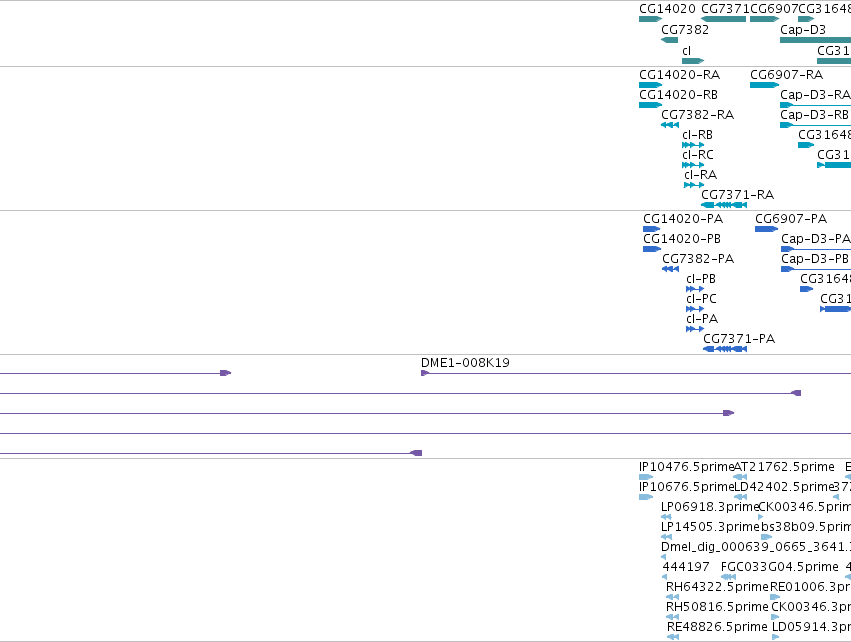This screenshot has height=642, width=851.
Task: Click the cl-RA transcript label
Action: [701, 175]
